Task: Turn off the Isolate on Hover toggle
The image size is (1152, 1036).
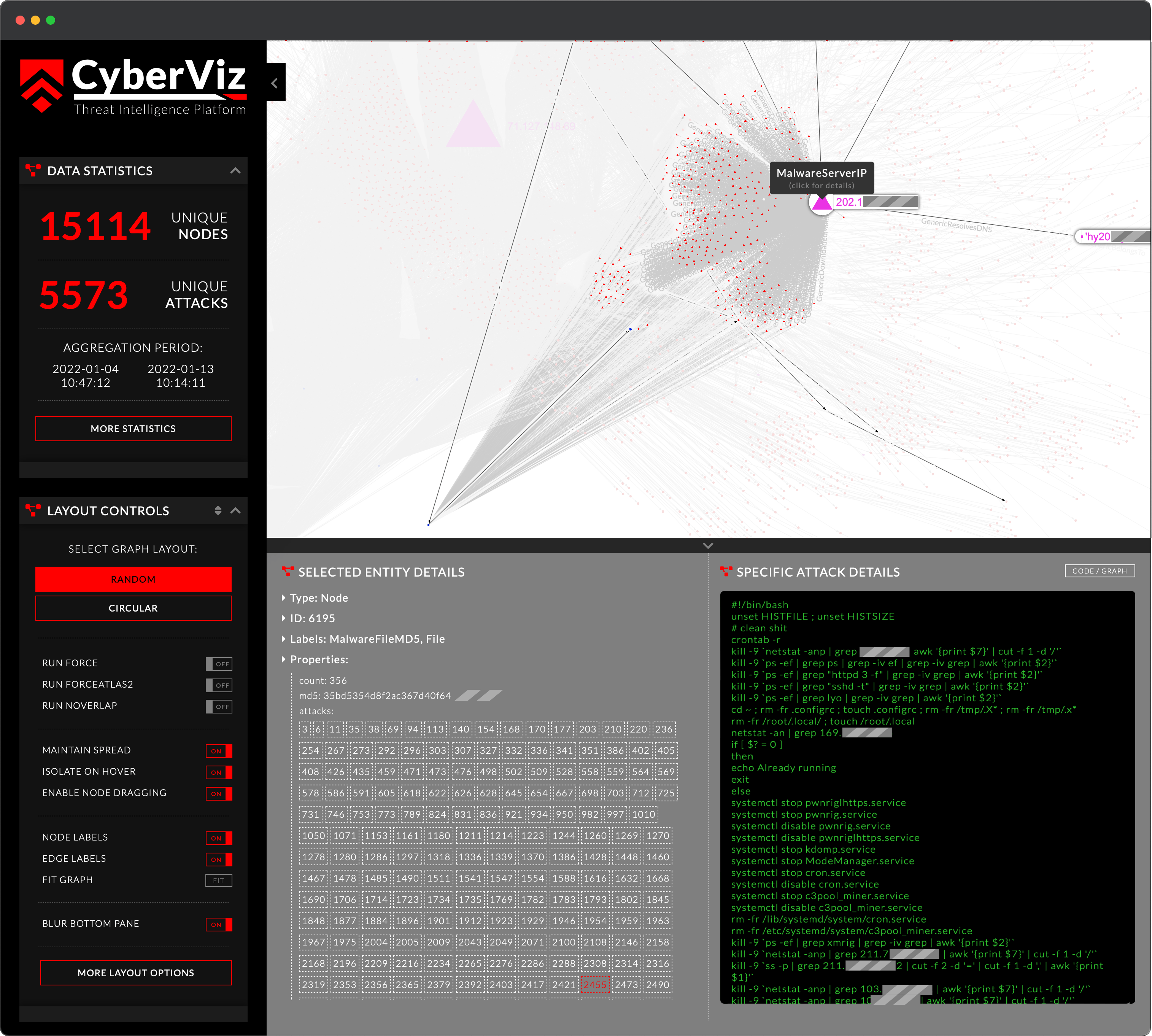Action: [x=219, y=772]
